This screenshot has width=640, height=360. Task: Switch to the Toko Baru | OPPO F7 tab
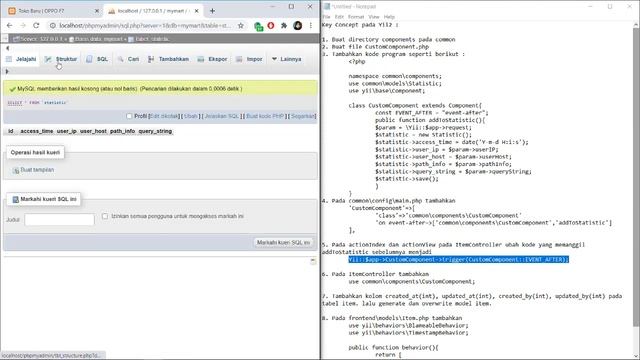(x=52, y=11)
